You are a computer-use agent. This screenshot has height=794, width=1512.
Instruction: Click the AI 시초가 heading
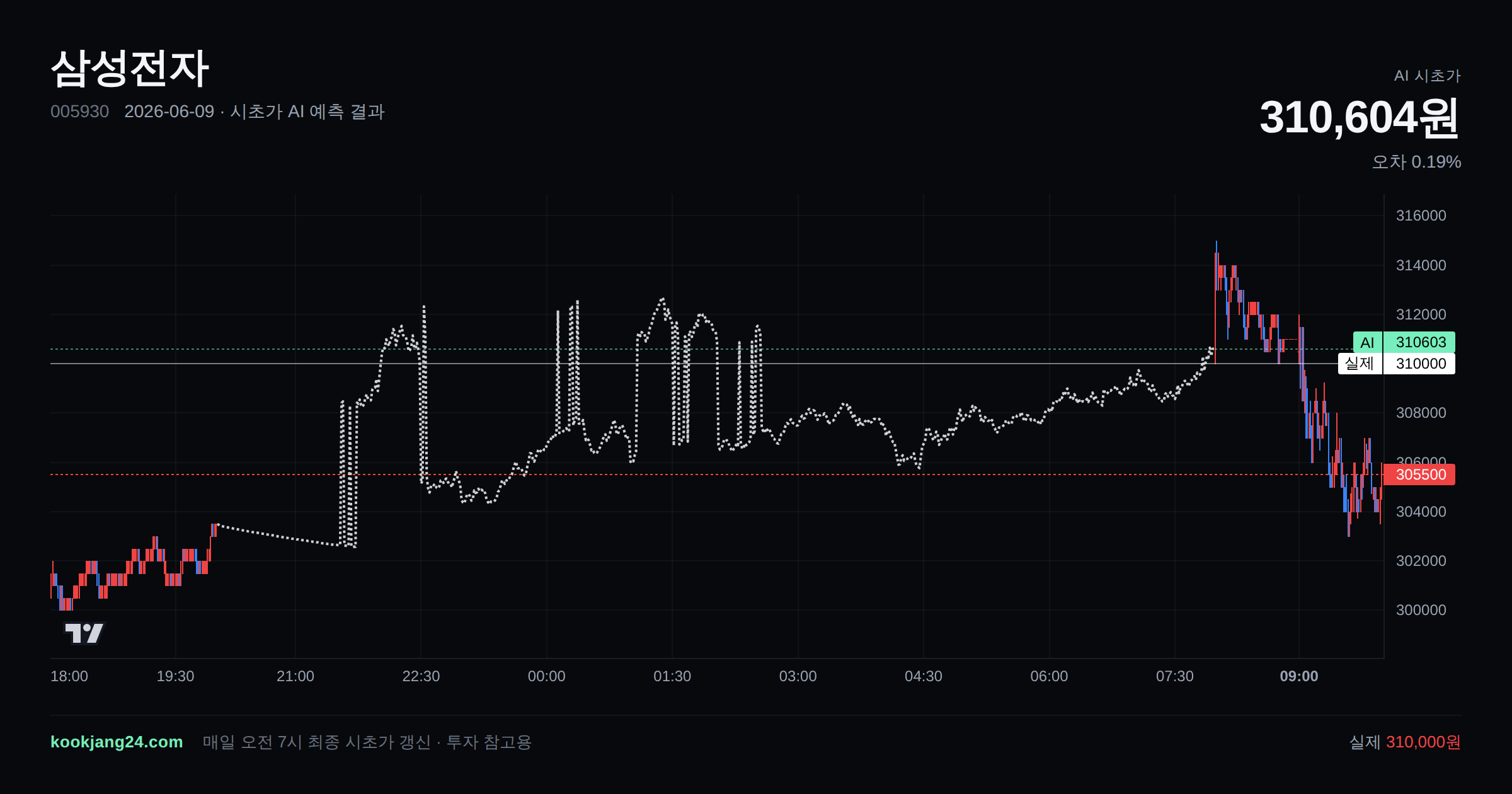tap(1427, 76)
